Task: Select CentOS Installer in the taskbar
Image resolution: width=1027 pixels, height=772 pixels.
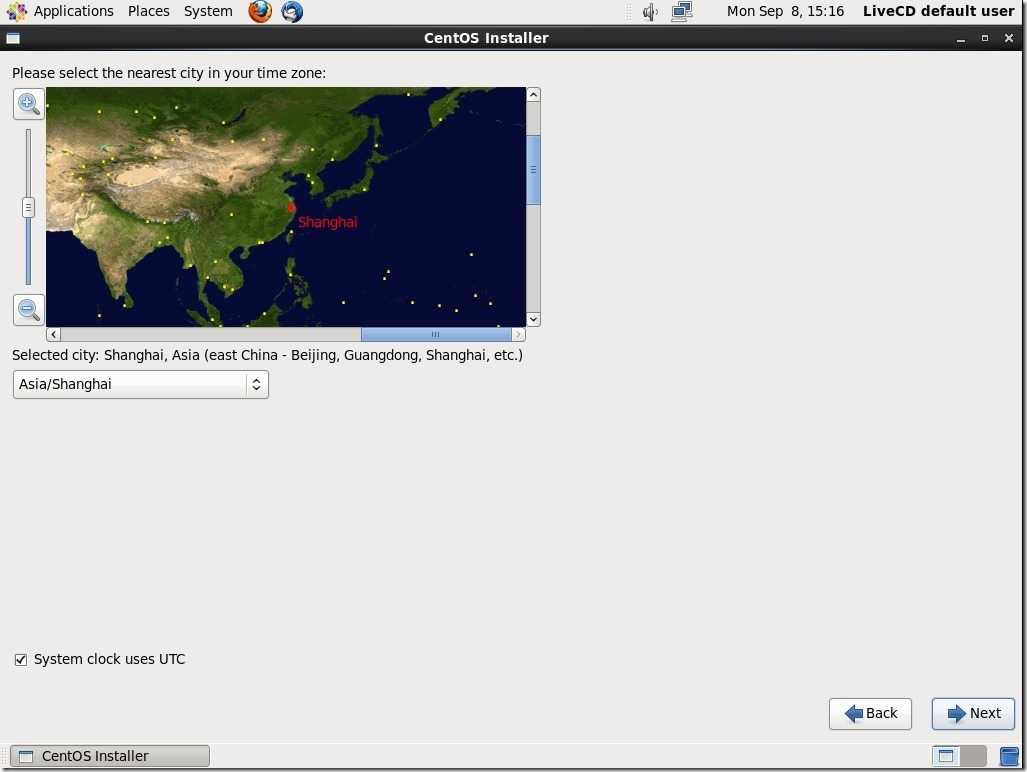Action: (110, 756)
